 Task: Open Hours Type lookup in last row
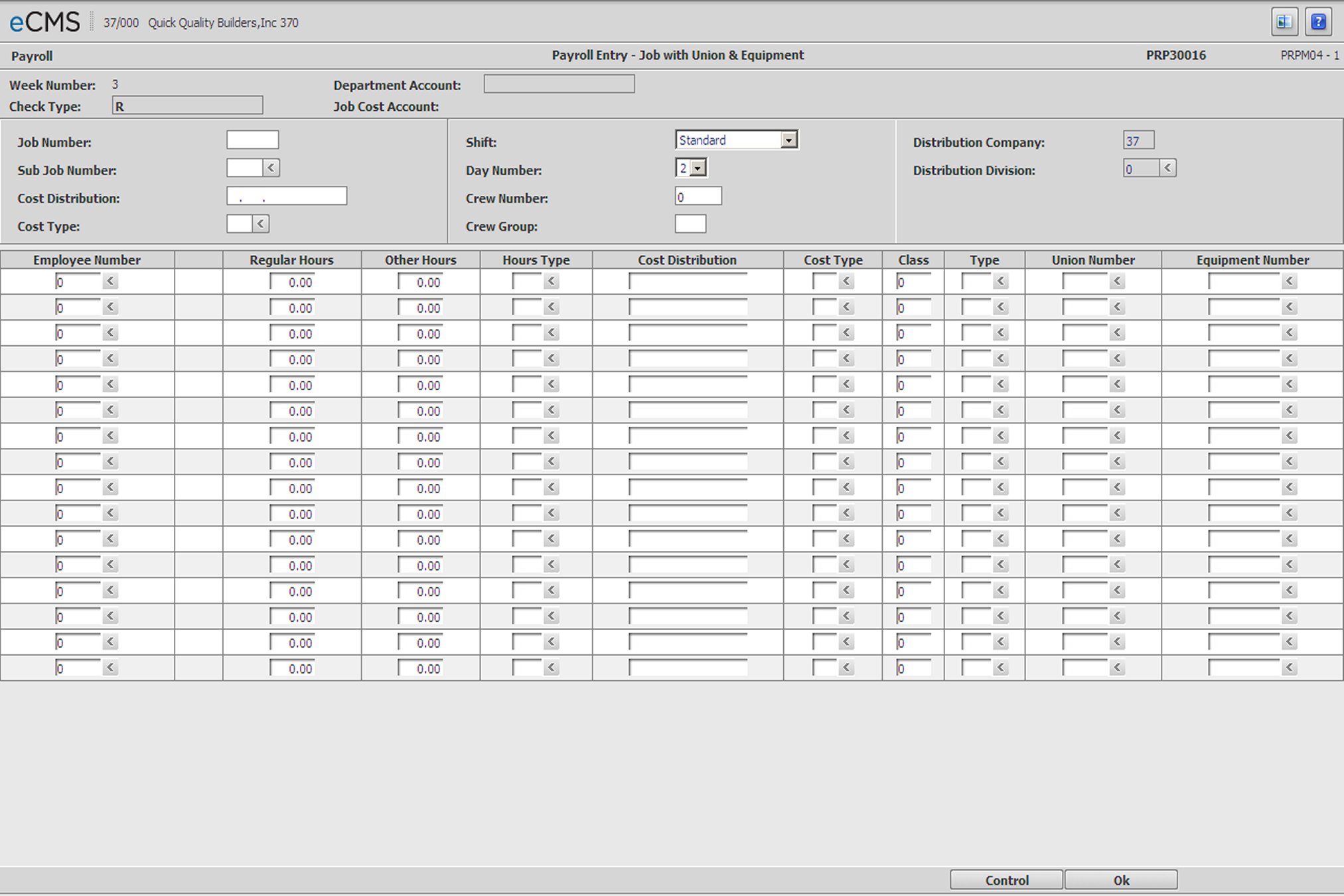point(551,668)
